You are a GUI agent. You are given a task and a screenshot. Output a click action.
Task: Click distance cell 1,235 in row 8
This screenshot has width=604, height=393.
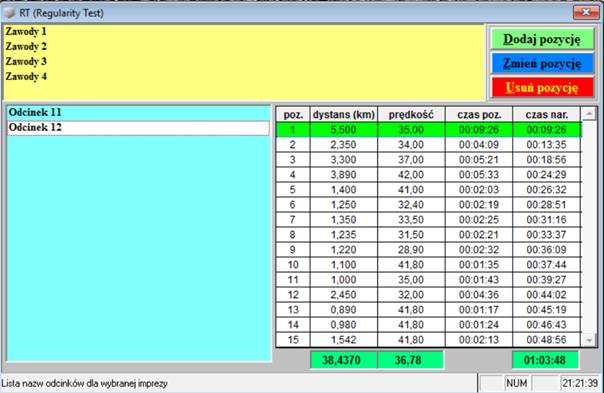[344, 235]
